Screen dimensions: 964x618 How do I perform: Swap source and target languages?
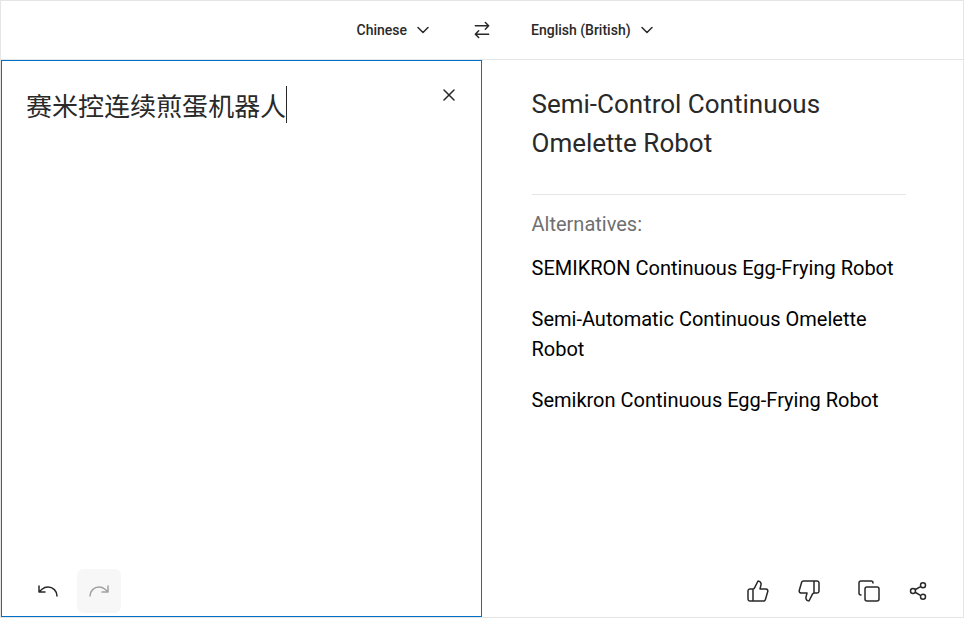click(x=482, y=30)
